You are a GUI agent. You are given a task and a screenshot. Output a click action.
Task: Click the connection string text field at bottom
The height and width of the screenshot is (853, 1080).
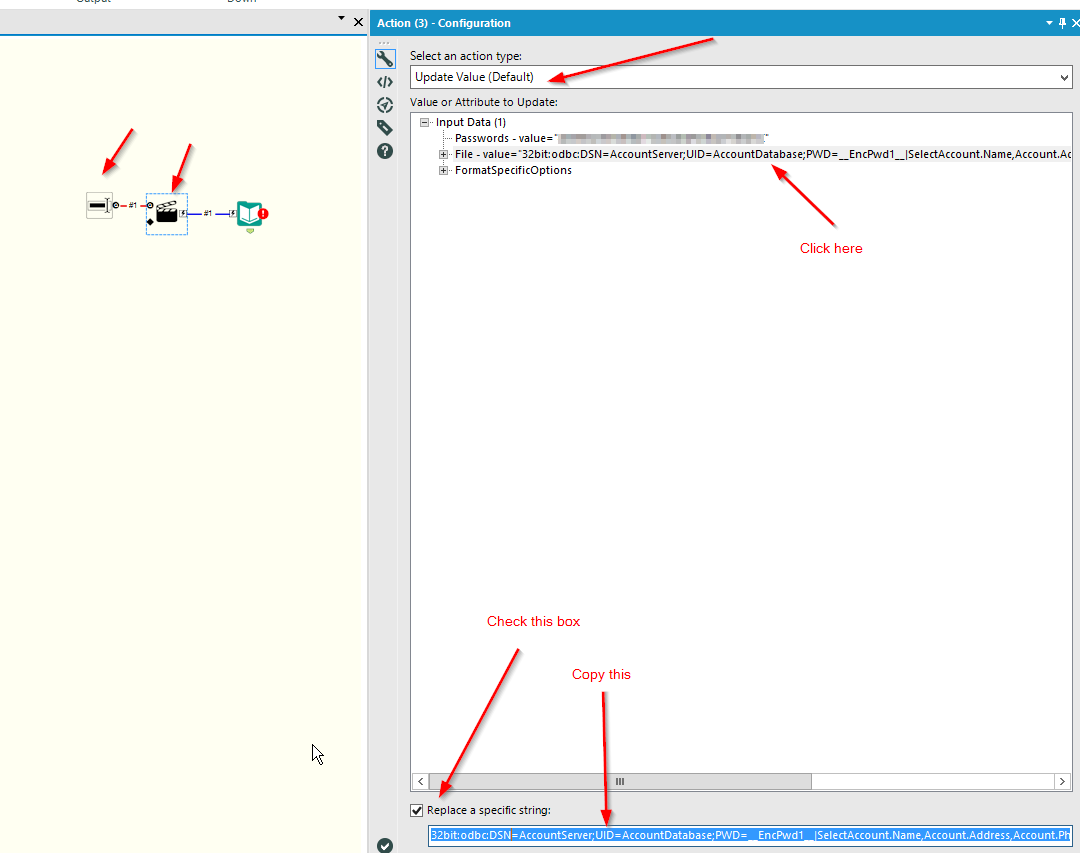[700, 836]
